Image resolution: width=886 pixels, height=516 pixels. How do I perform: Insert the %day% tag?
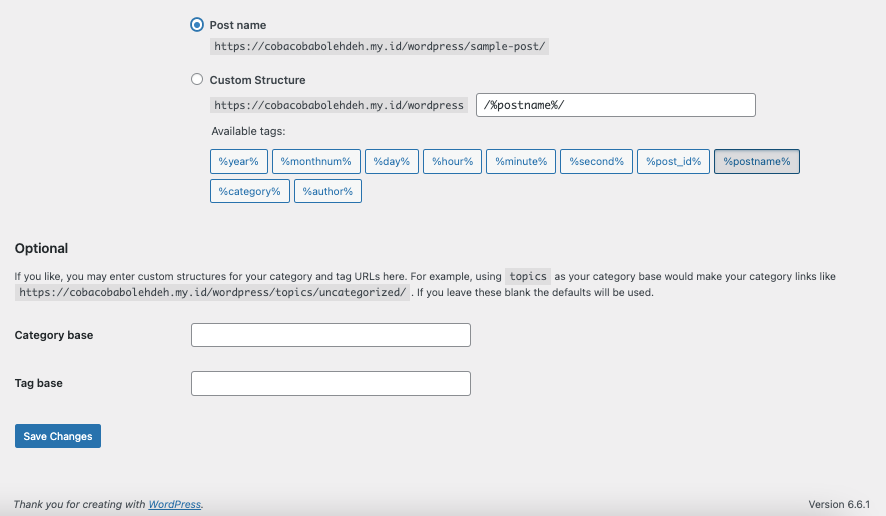(x=392, y=162)
